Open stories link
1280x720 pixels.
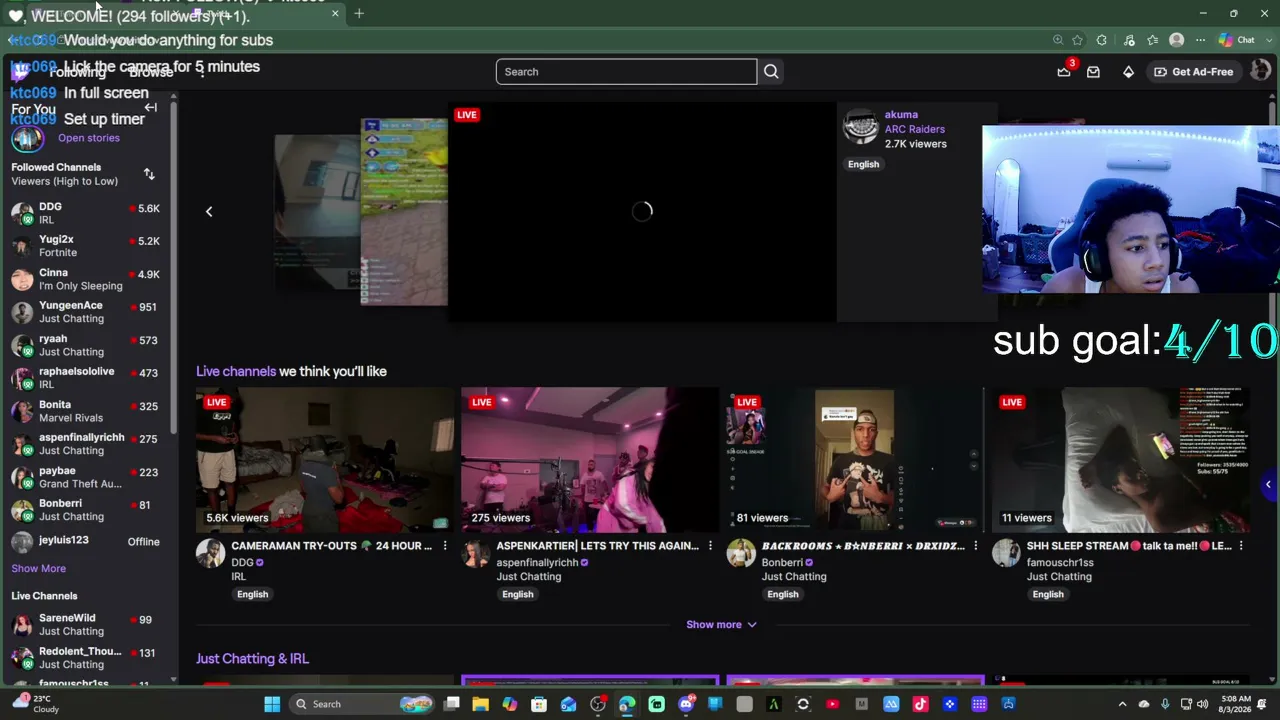pyautogui.click(x=89, y=138)
